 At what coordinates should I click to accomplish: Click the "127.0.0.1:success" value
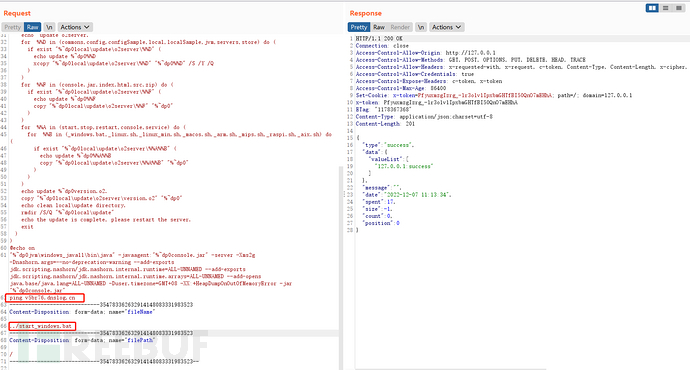coord(405,166)
